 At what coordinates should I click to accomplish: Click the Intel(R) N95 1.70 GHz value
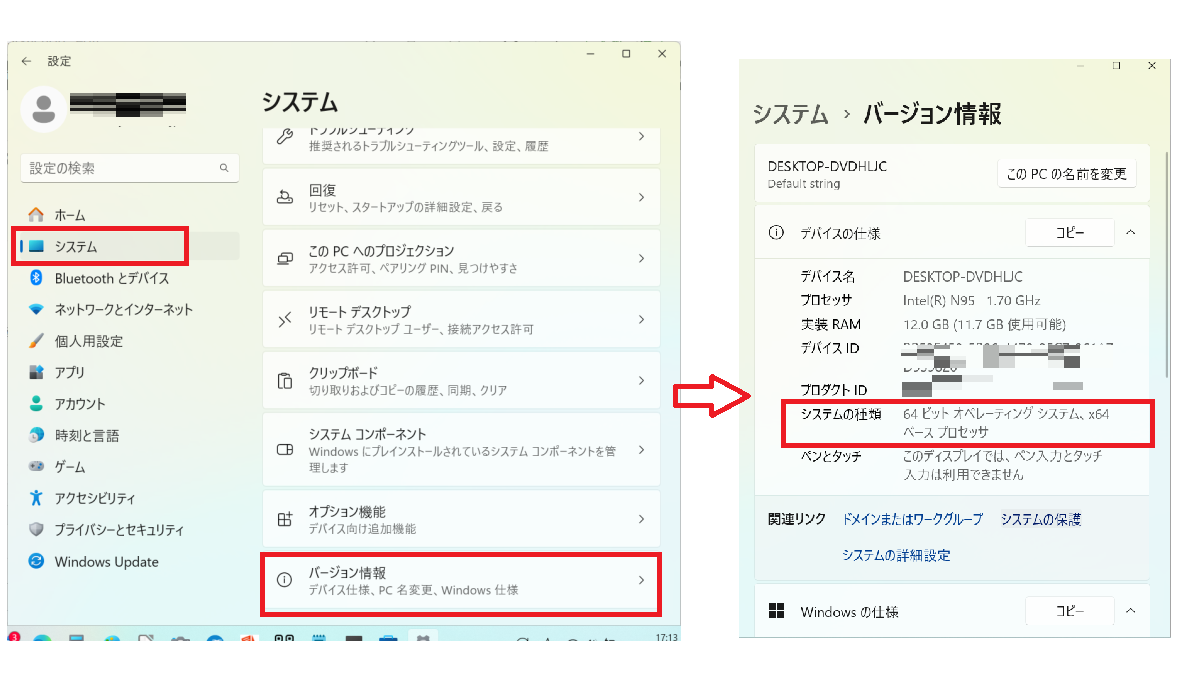pyautogui.click(x=972, y=300)
